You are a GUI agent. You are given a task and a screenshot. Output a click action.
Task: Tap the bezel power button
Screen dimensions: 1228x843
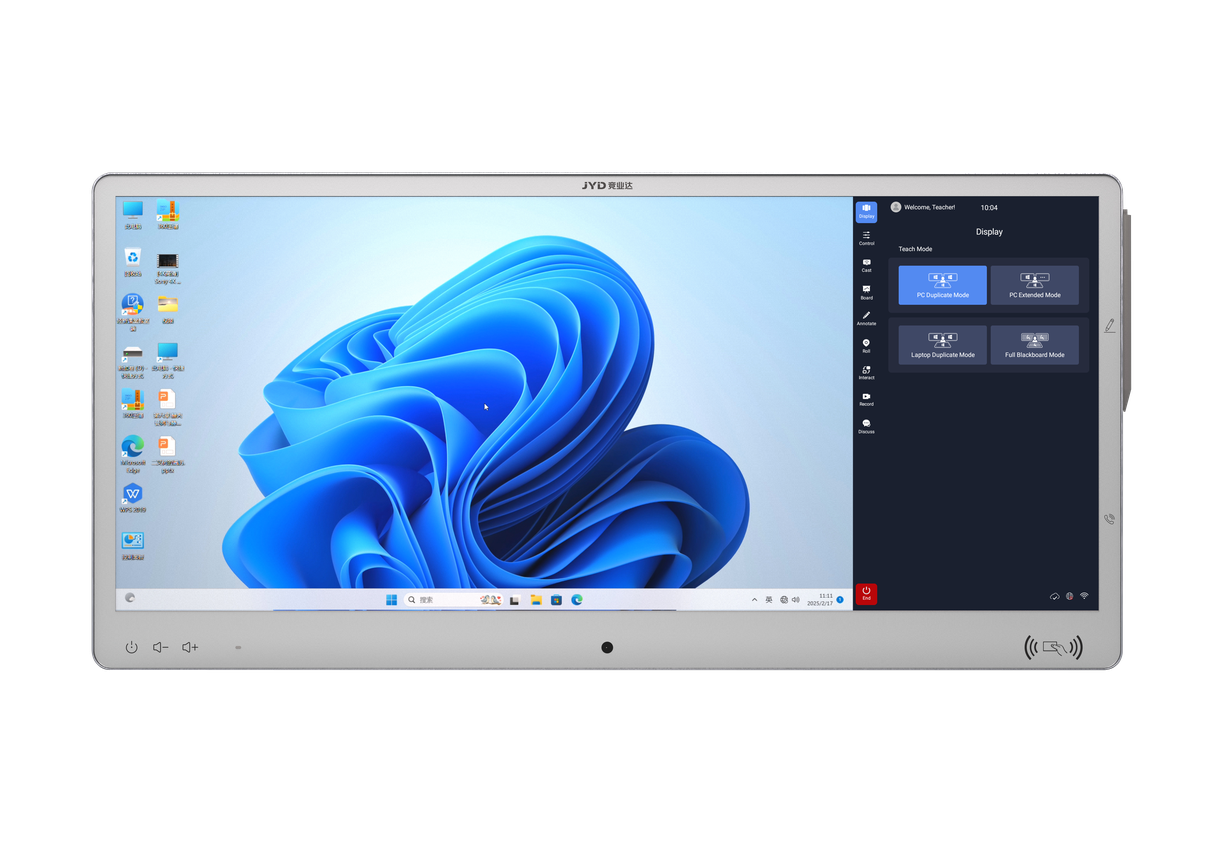(x=131, y=647)
